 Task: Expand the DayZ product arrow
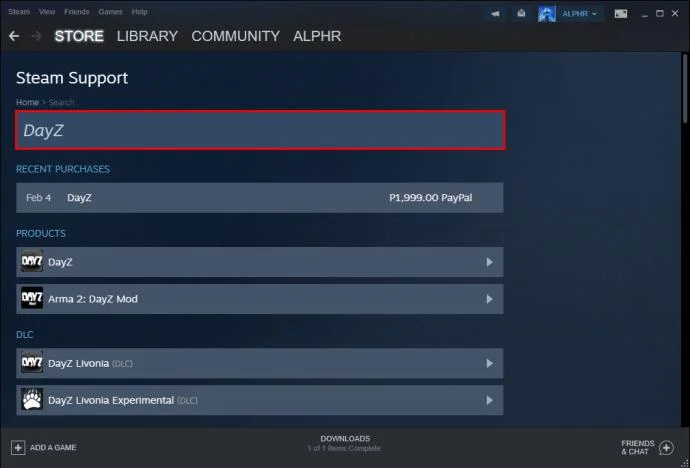click(x=489, y=262)
